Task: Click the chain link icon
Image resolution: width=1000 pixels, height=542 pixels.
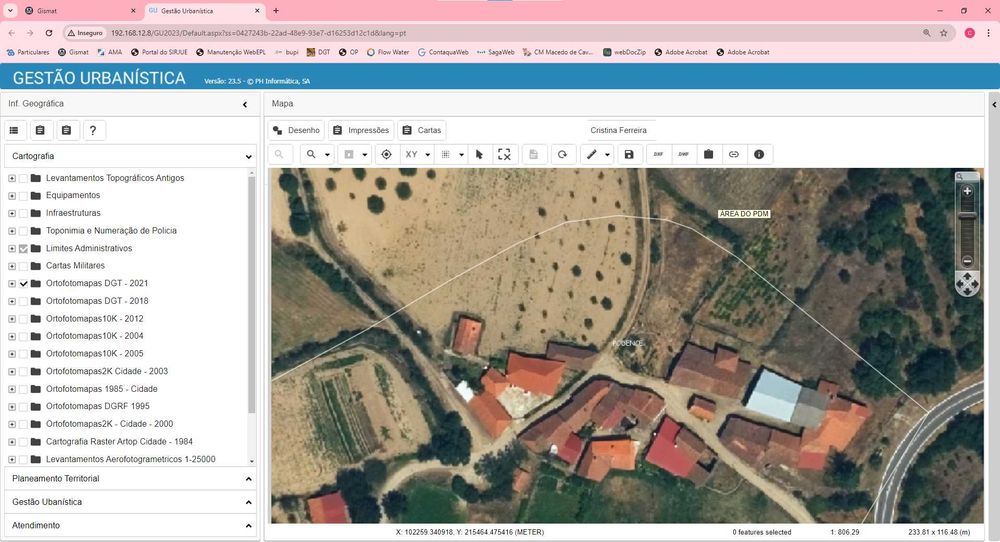Action: tap(734, 154)
